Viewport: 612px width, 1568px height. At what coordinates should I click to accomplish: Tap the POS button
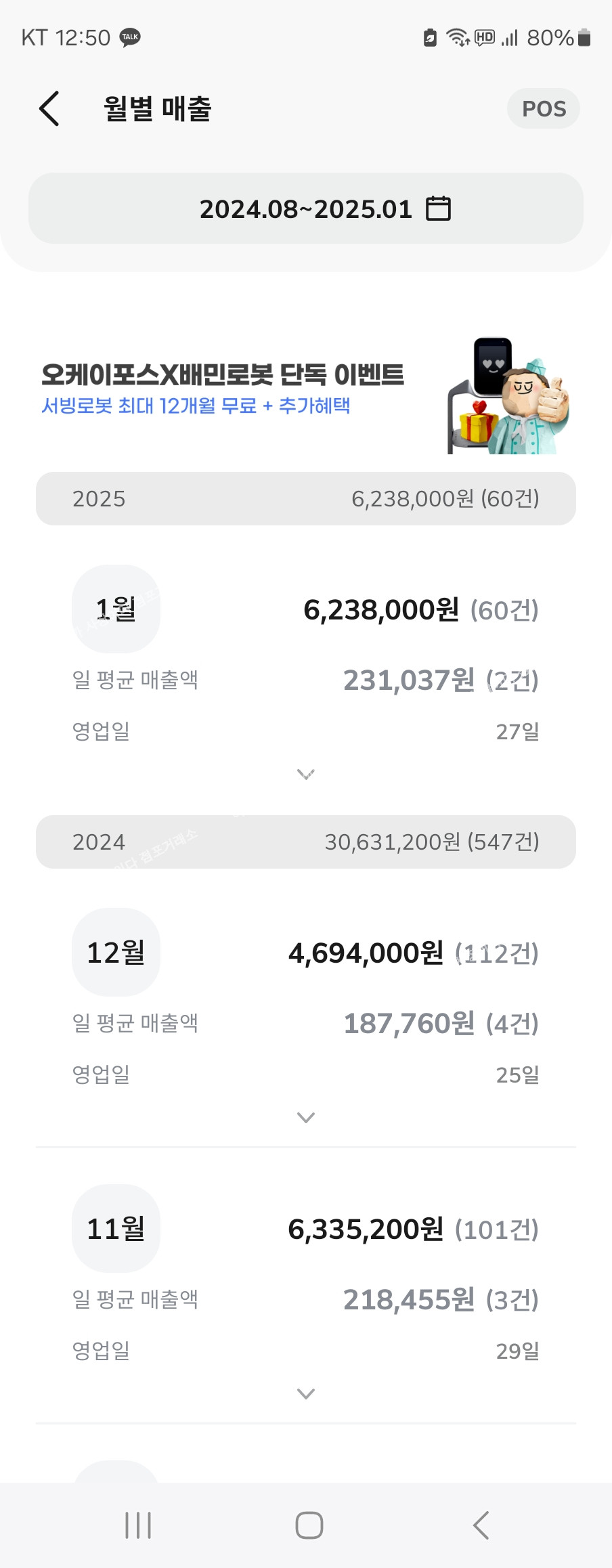click(x=544, y=108)
